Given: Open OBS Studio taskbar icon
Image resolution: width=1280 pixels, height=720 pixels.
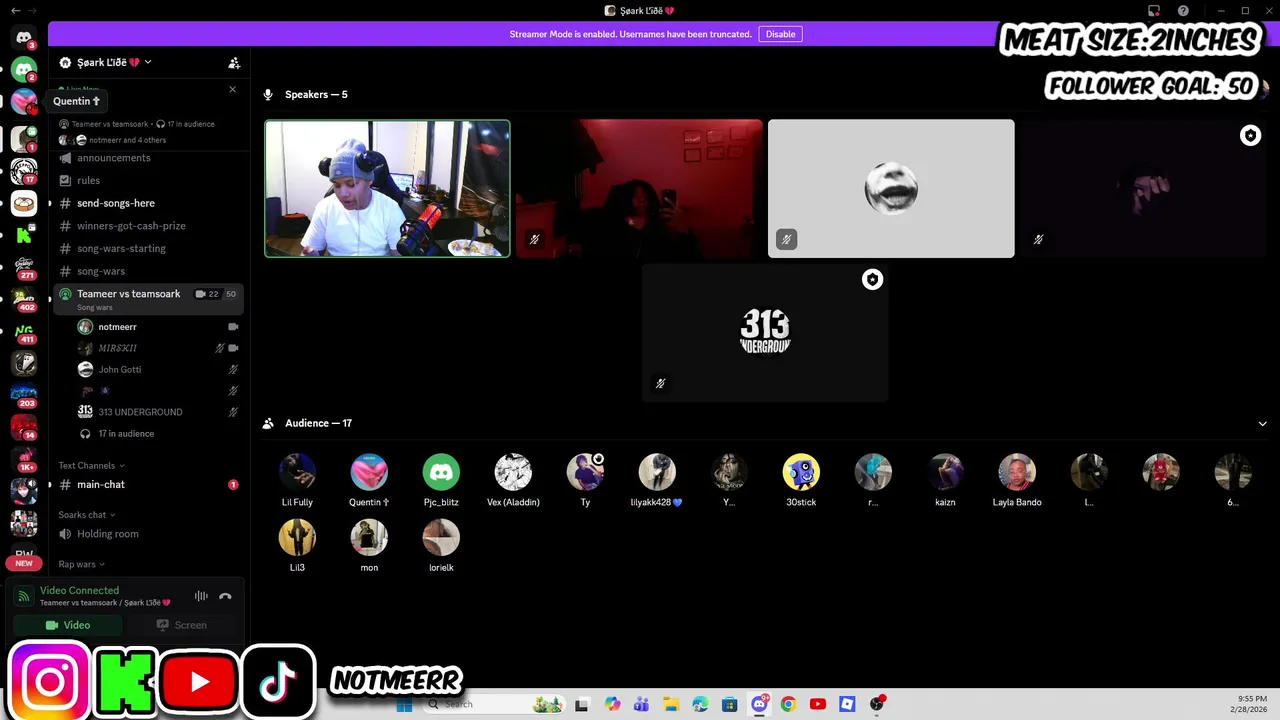Looking at the screenshot, I should pos(877,704).
